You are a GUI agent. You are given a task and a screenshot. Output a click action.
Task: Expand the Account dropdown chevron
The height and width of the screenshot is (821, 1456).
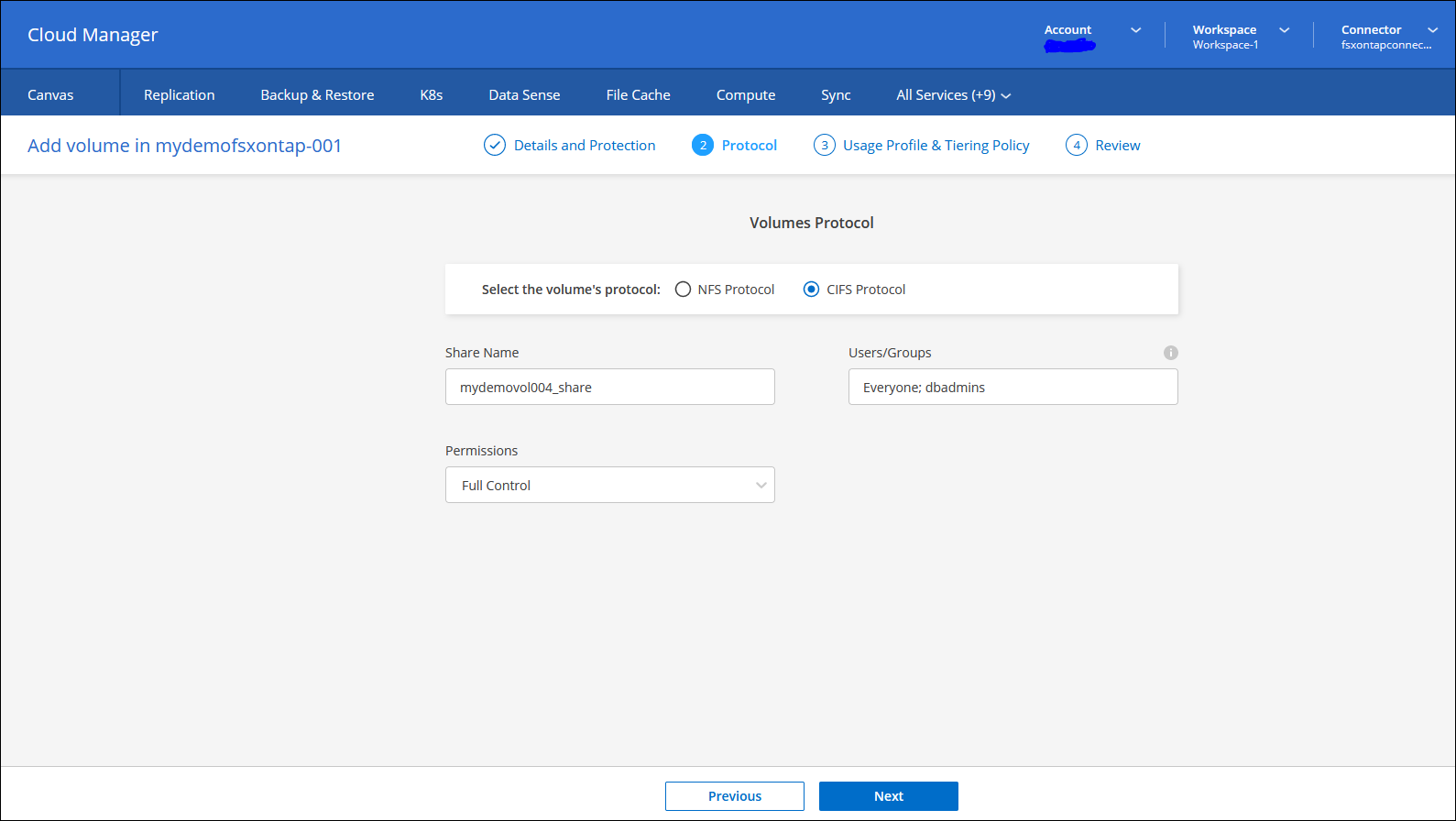click(1136, 30)
